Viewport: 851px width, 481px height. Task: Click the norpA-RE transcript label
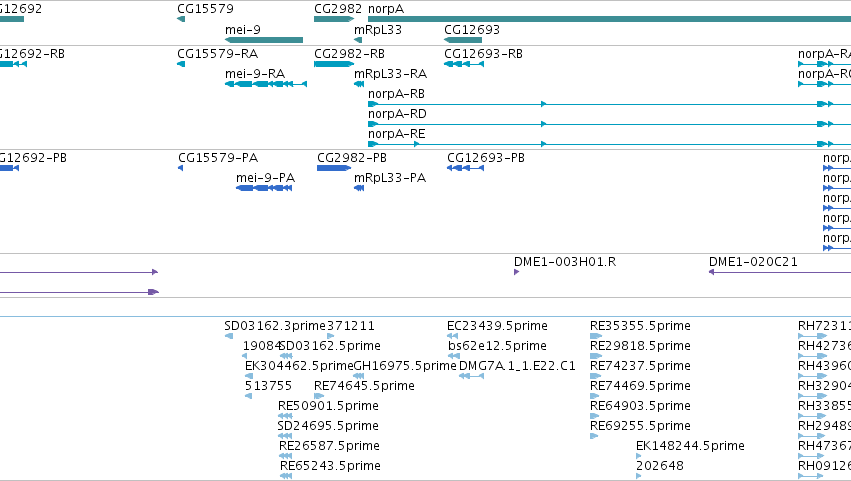click(x=397, y=134)
